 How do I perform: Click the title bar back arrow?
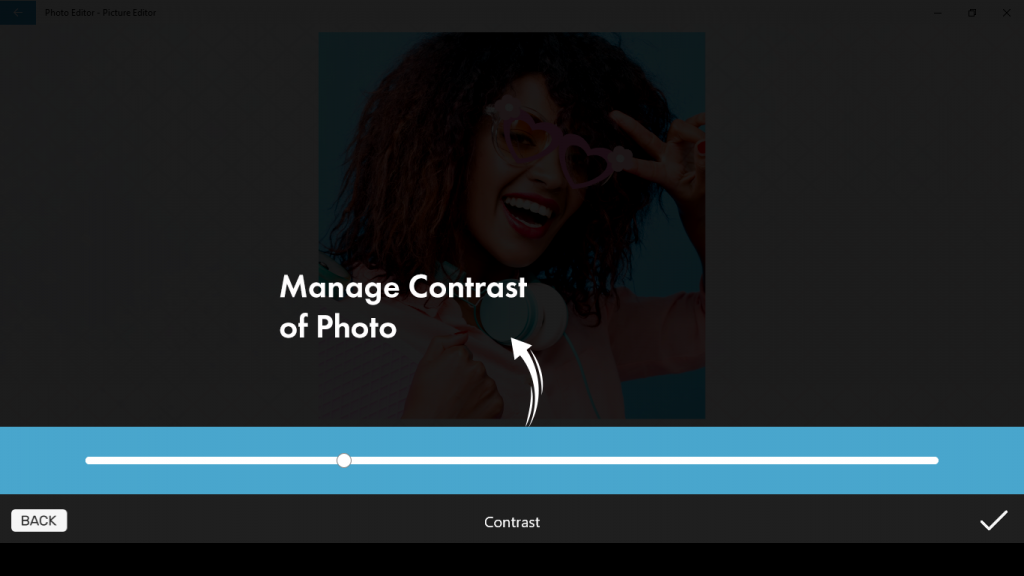18,12
